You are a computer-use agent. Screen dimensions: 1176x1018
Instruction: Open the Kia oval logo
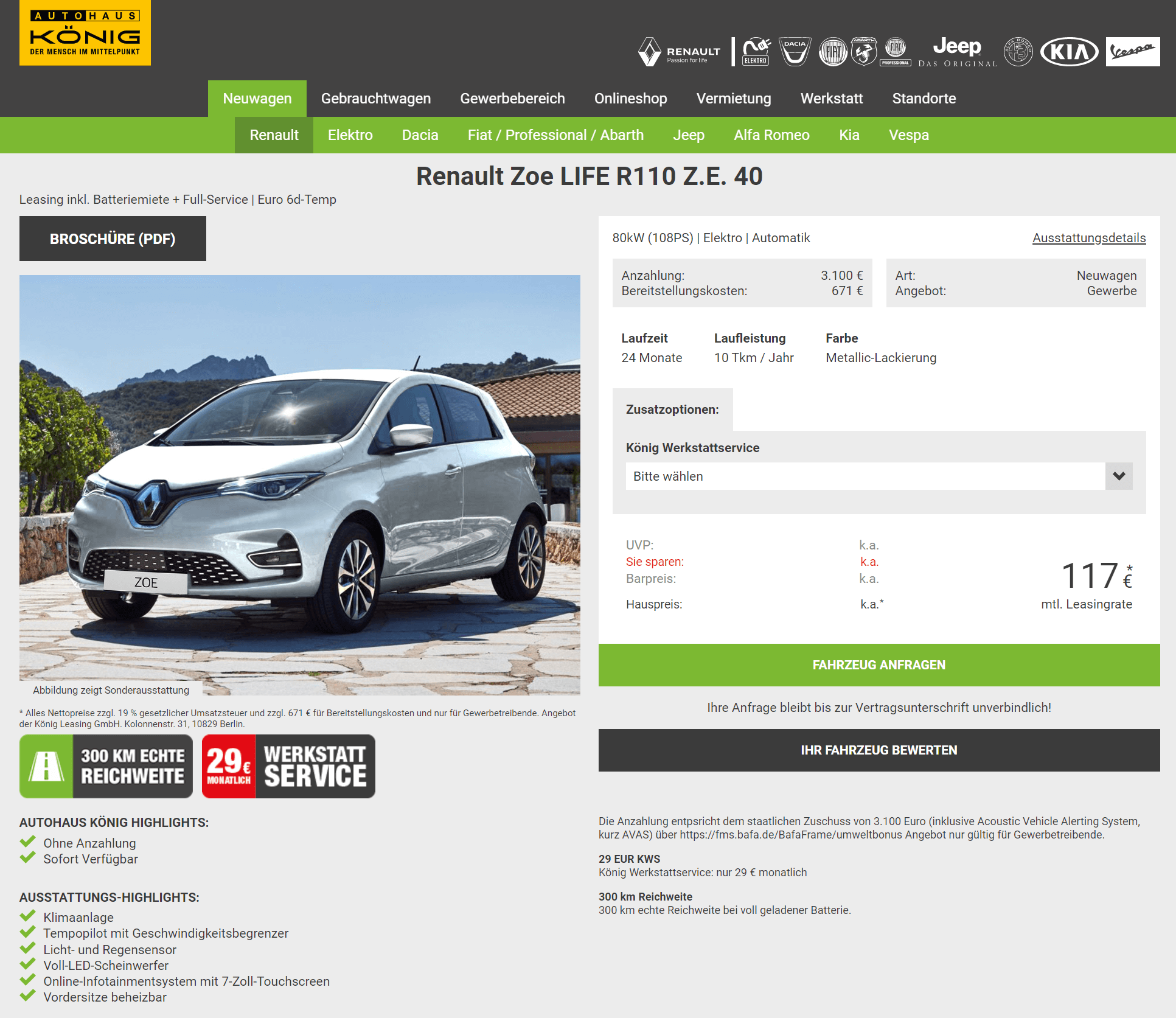[x=1070, y=52]
